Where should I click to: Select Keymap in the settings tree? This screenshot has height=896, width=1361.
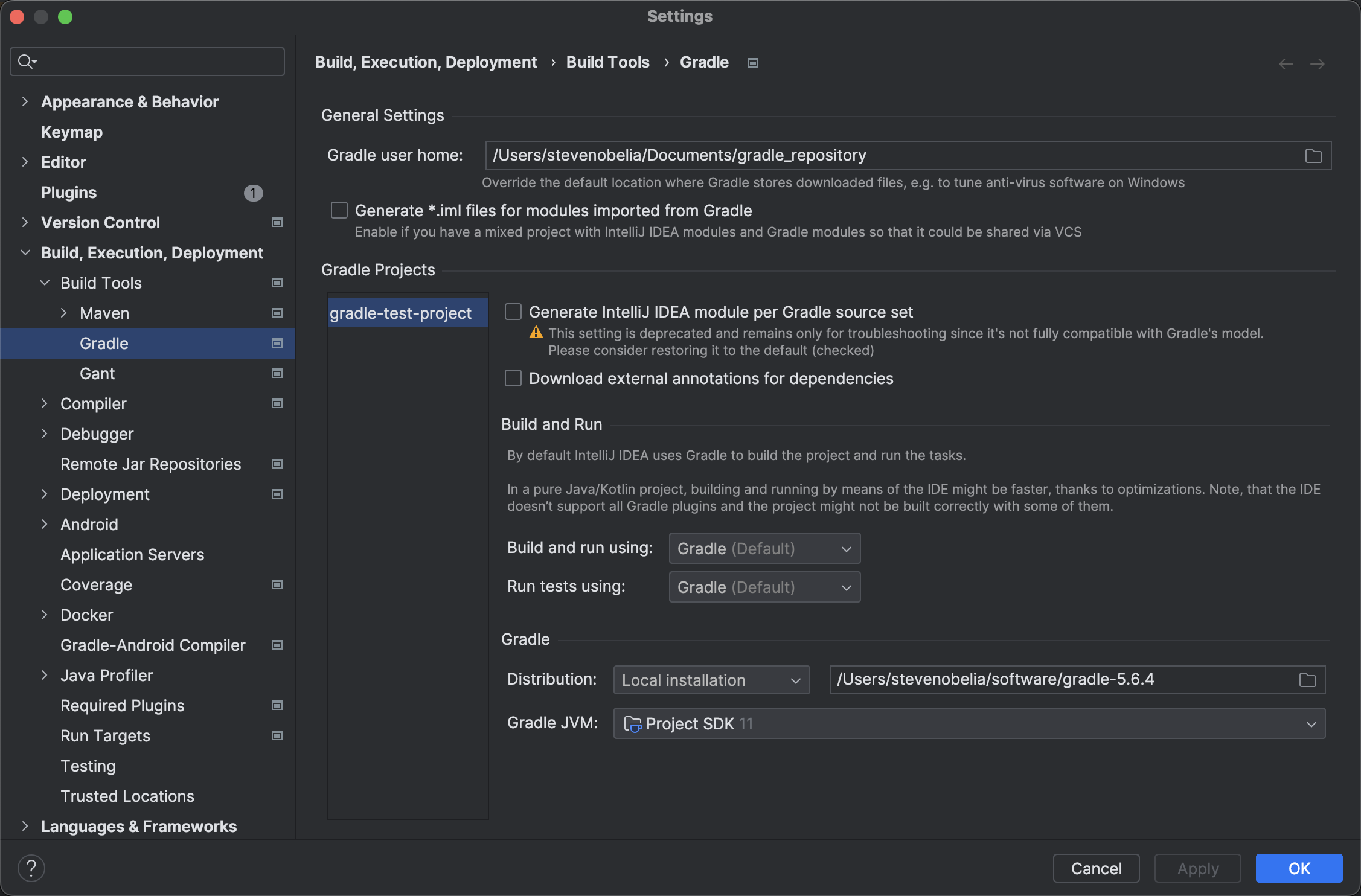(72, 132)
